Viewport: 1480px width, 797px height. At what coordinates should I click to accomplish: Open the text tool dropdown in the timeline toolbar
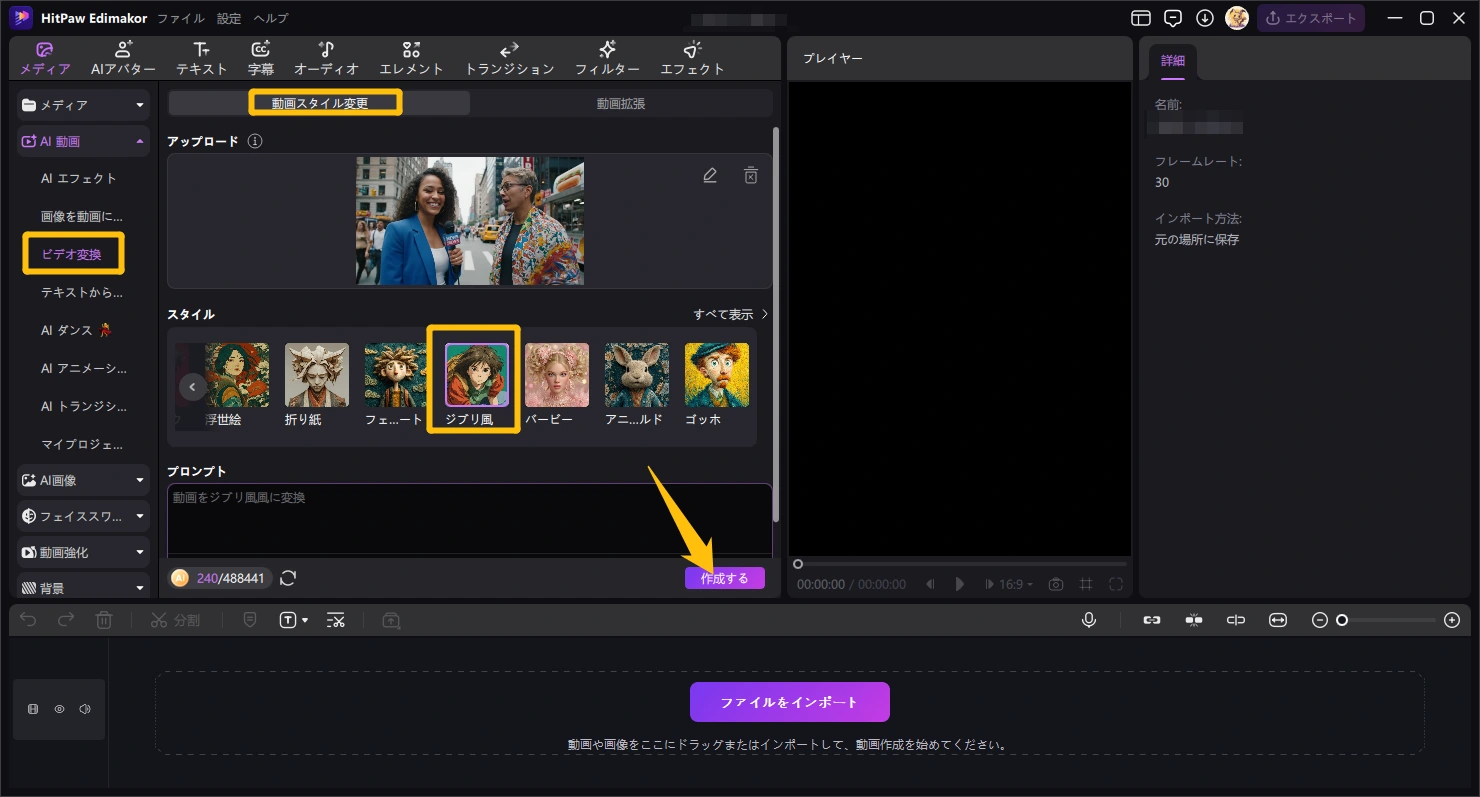tap(294, 620)
